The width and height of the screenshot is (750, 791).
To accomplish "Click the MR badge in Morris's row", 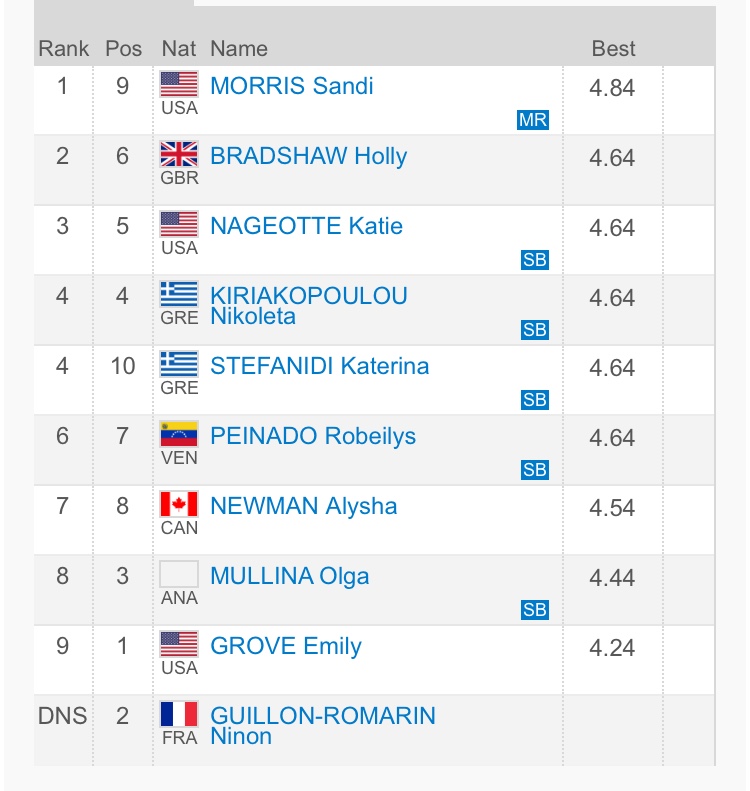I will 533,120.
